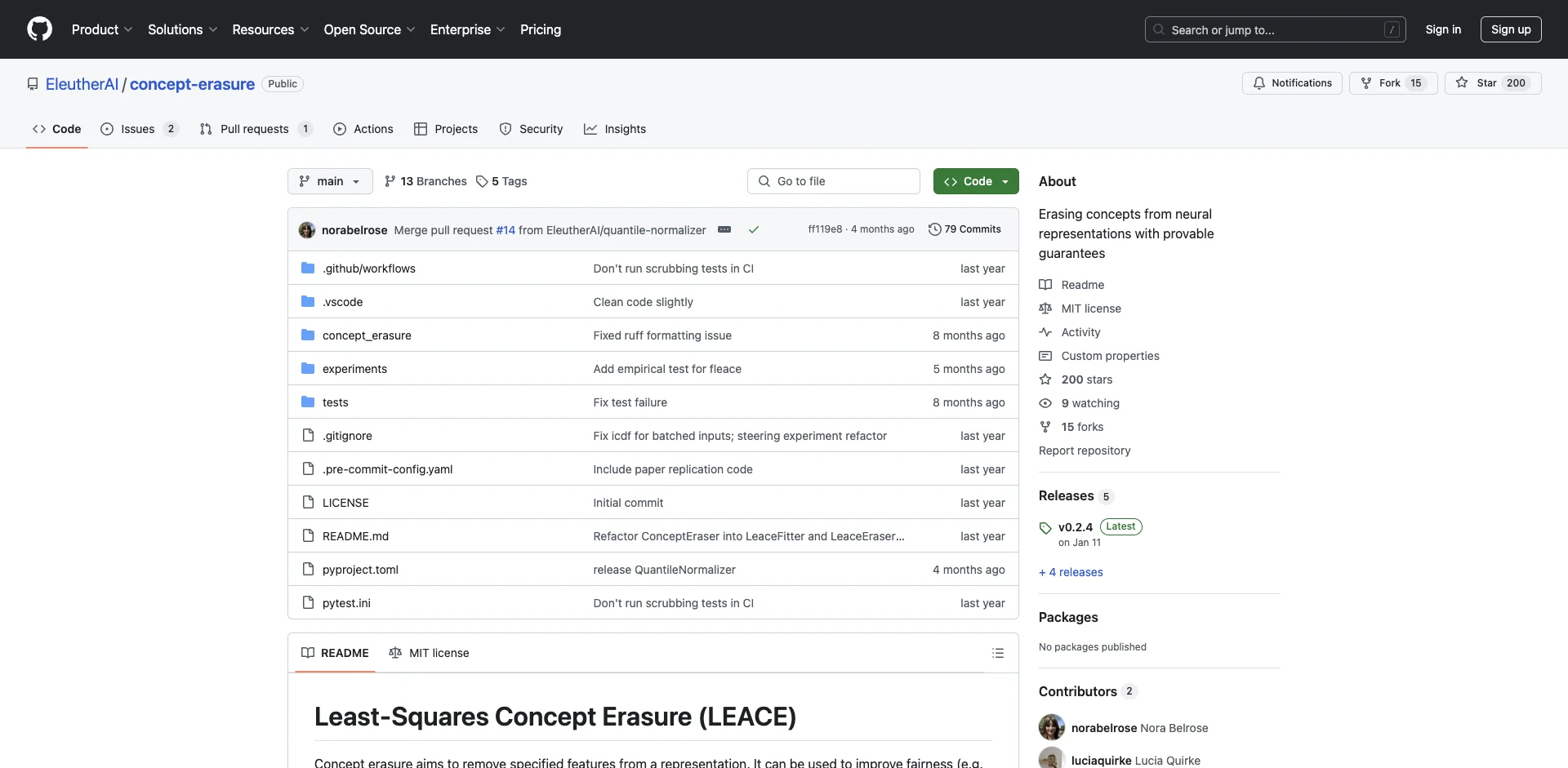Click the Notifications bell button
Screen dimensions: 1568x768
pyautogui.click(x=1292, y=83)
